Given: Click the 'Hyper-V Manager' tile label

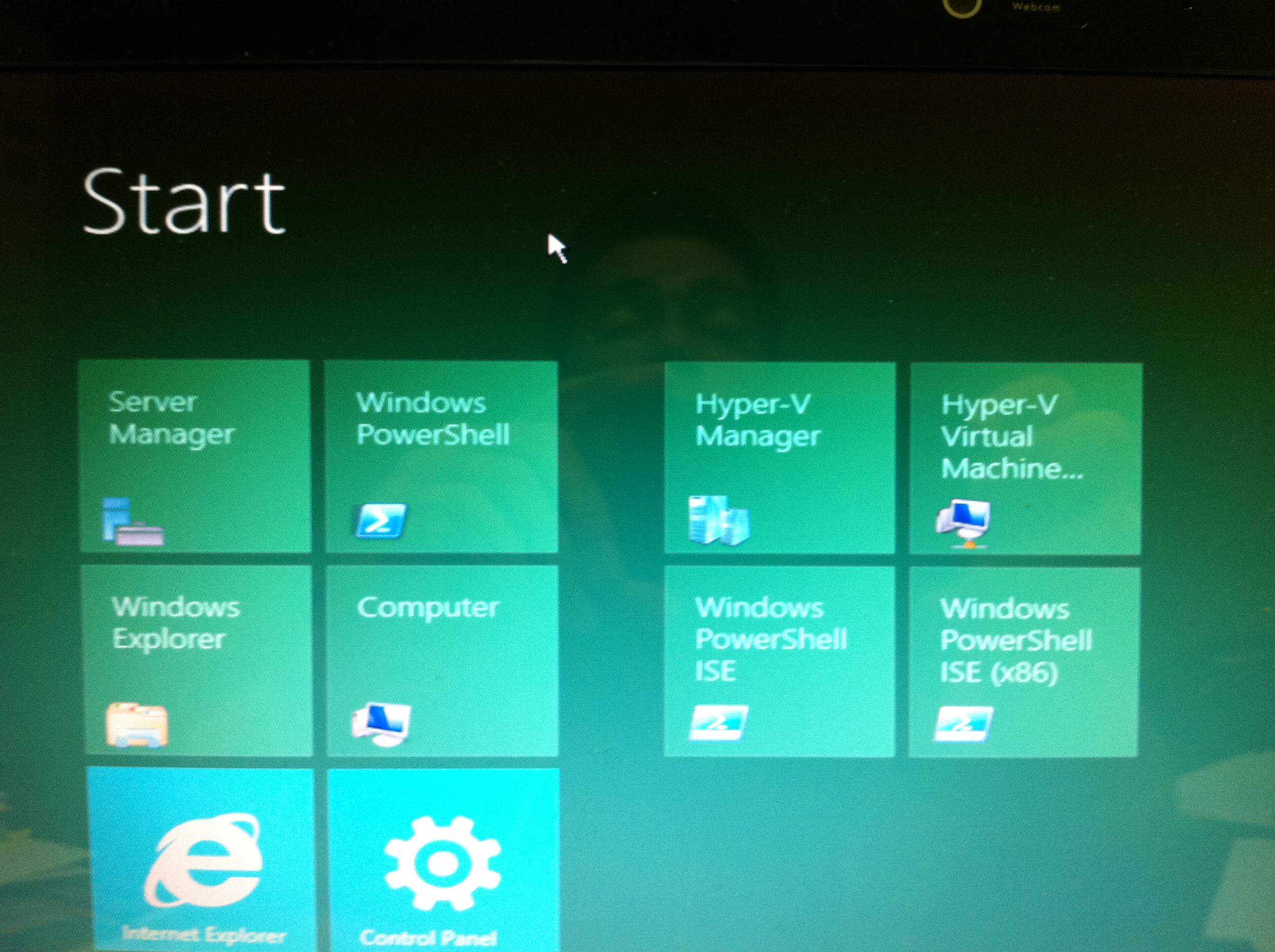Looking at the screenshot, I should 758,420.
